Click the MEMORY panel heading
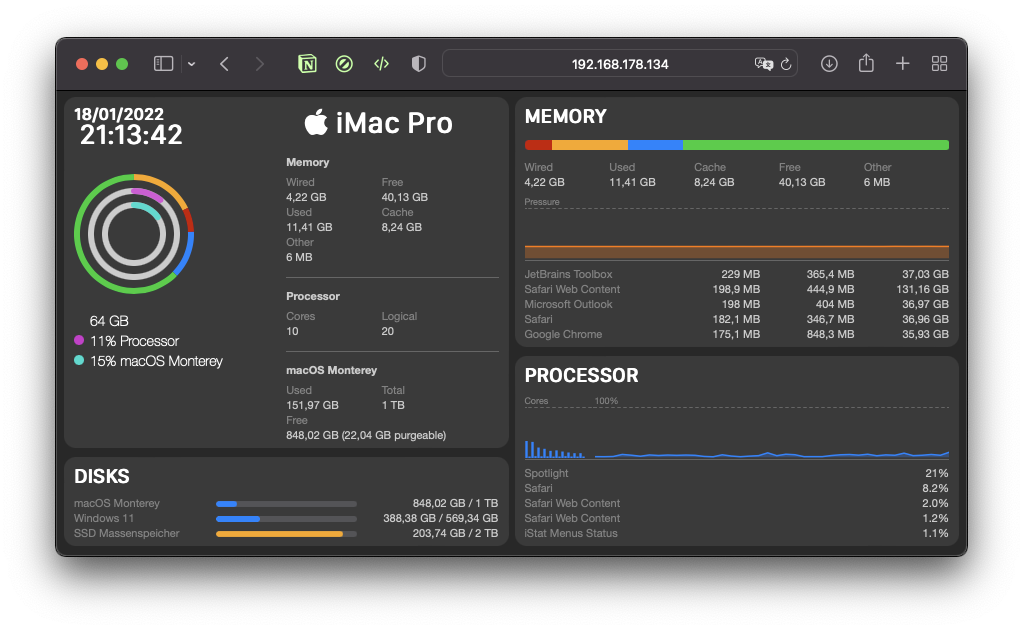This screenshot has height=630, width=1023. [566, 116]
